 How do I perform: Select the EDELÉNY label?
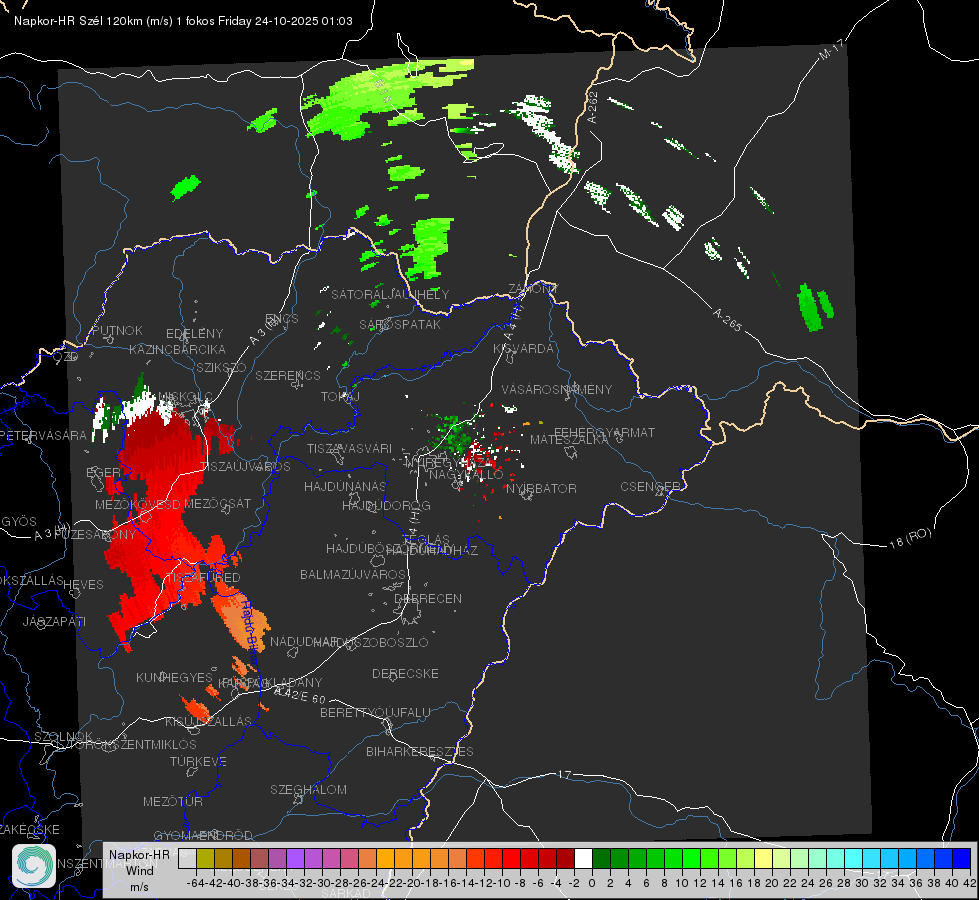[x=194, y=334]
